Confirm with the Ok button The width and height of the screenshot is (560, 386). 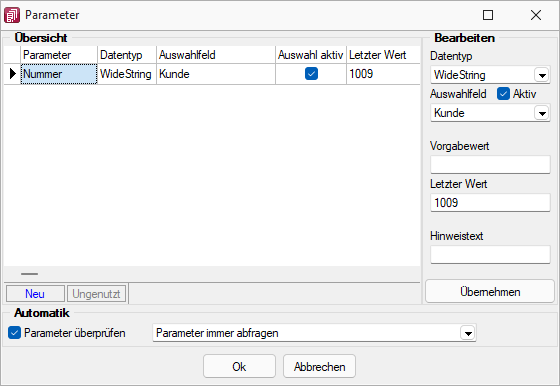[239, 366]
